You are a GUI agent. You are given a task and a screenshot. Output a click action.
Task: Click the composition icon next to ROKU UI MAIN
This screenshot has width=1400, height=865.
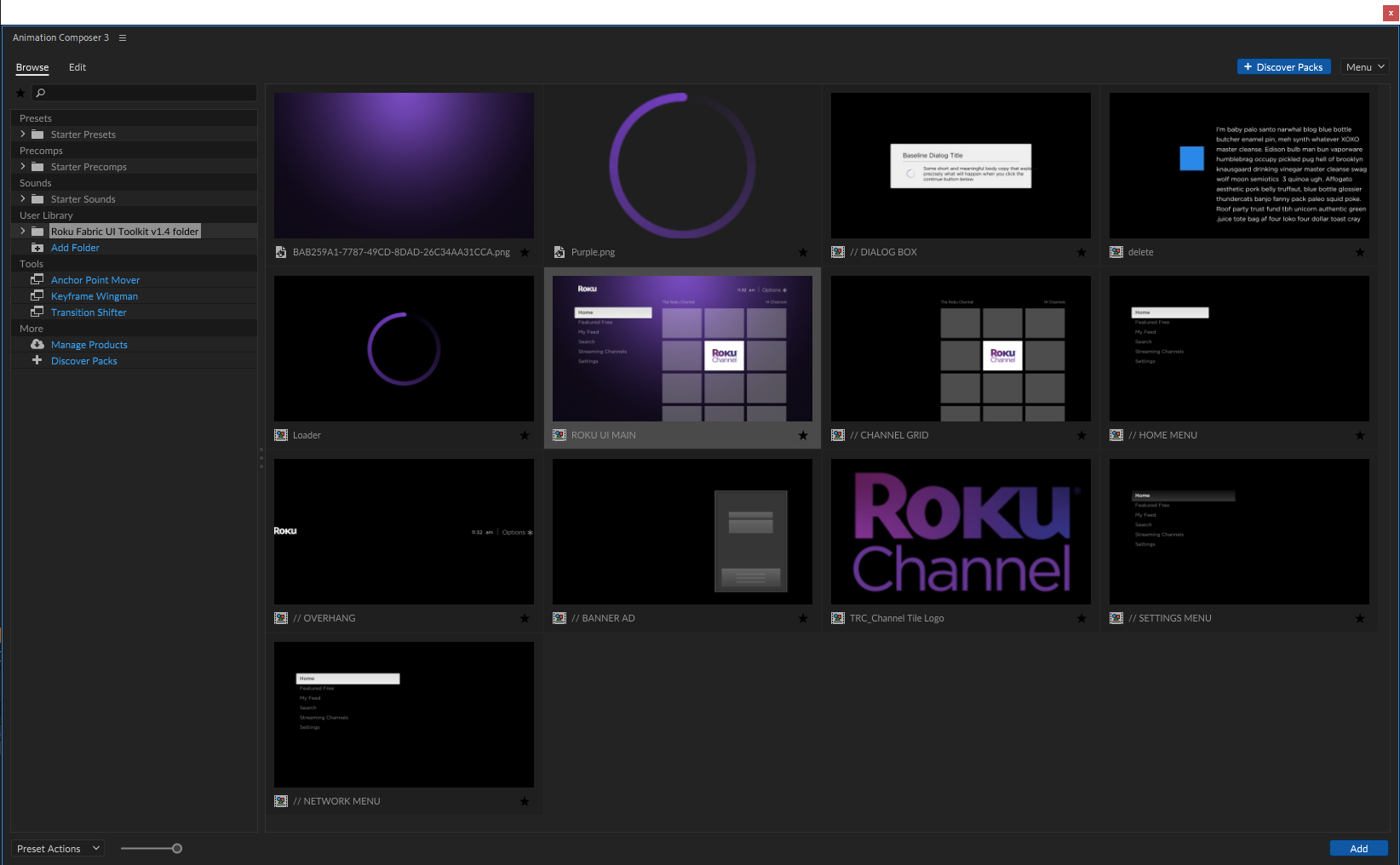(559, 435)
